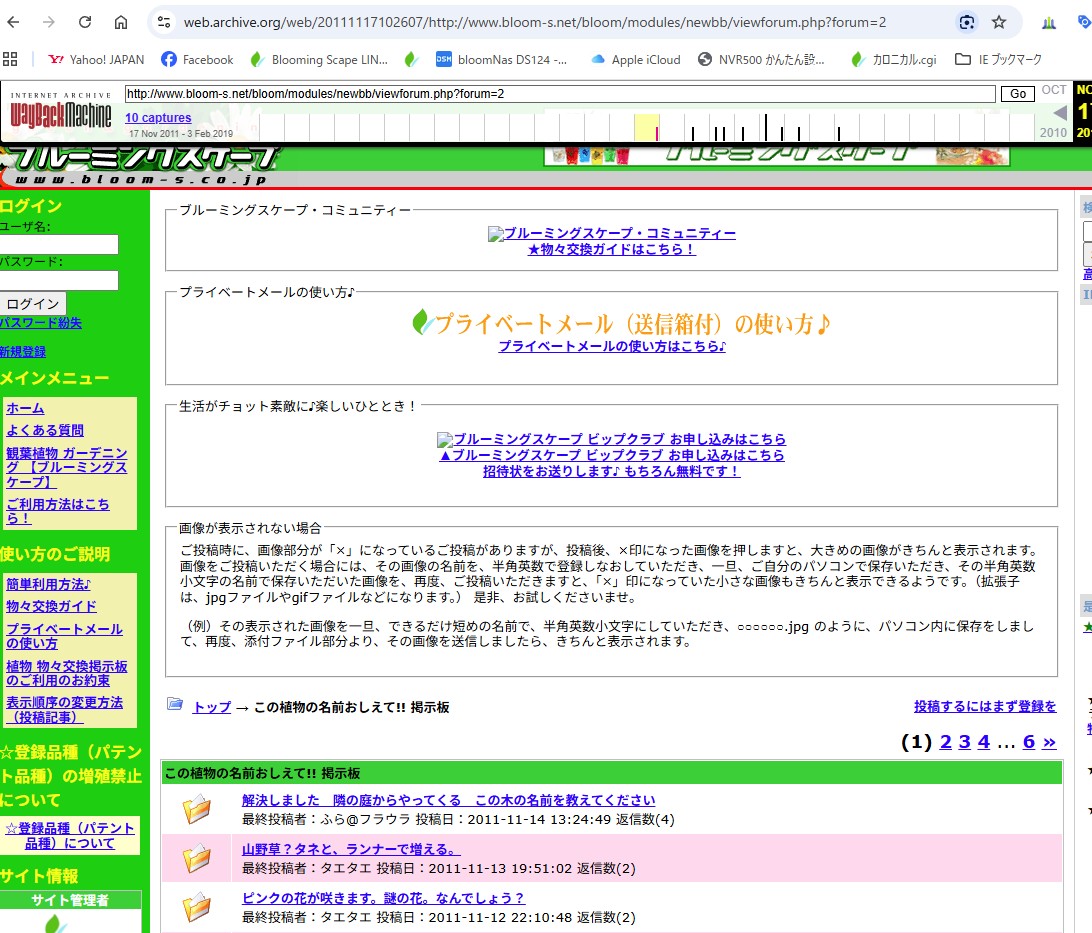This screenshot has width=1092, height=933.
Task: Open プライベートメールの使い方 sidebar link
Action: click(x=64, y=636)
